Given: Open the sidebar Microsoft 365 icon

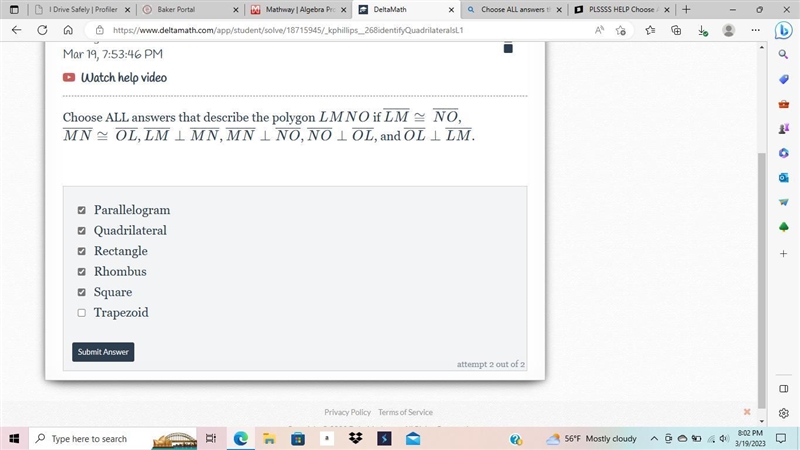Looking at the screenshot, I should pos(783,153).
